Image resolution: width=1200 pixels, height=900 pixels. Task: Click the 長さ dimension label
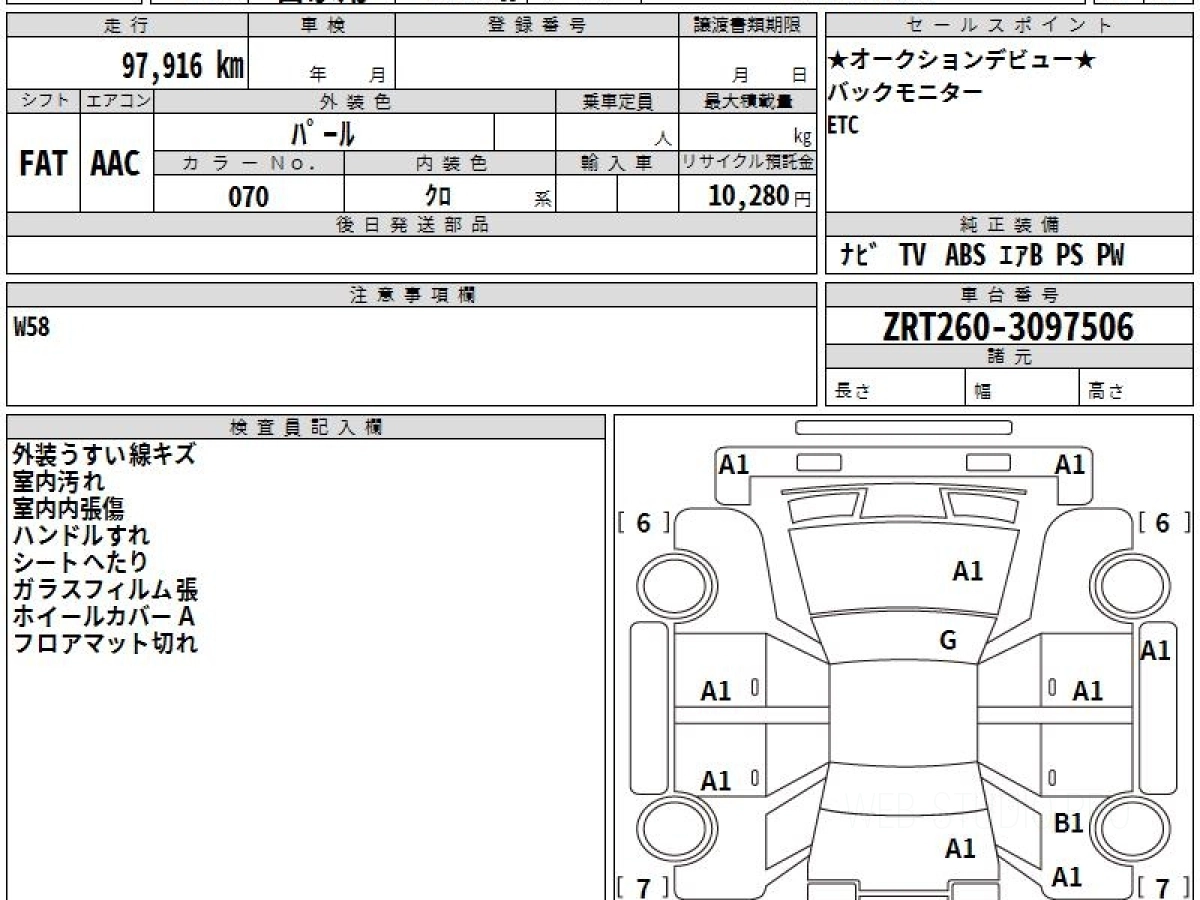coord(852,392)
